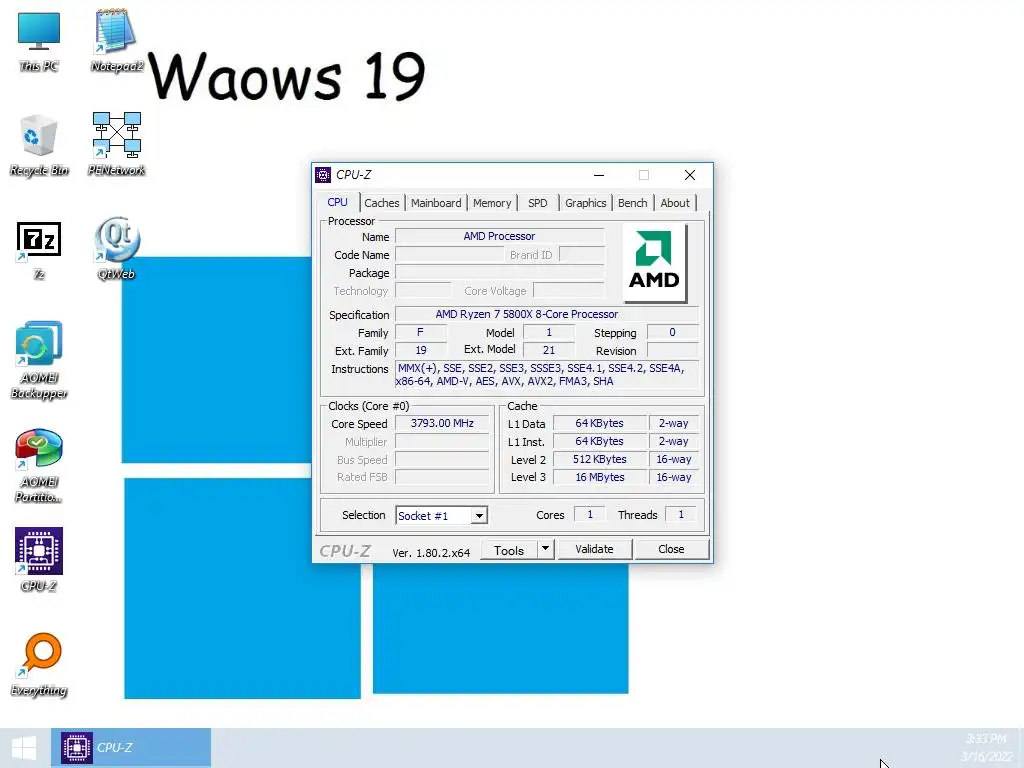Click the taskbar clock and date
The image size is (1024, 768).
pos(986,748)
